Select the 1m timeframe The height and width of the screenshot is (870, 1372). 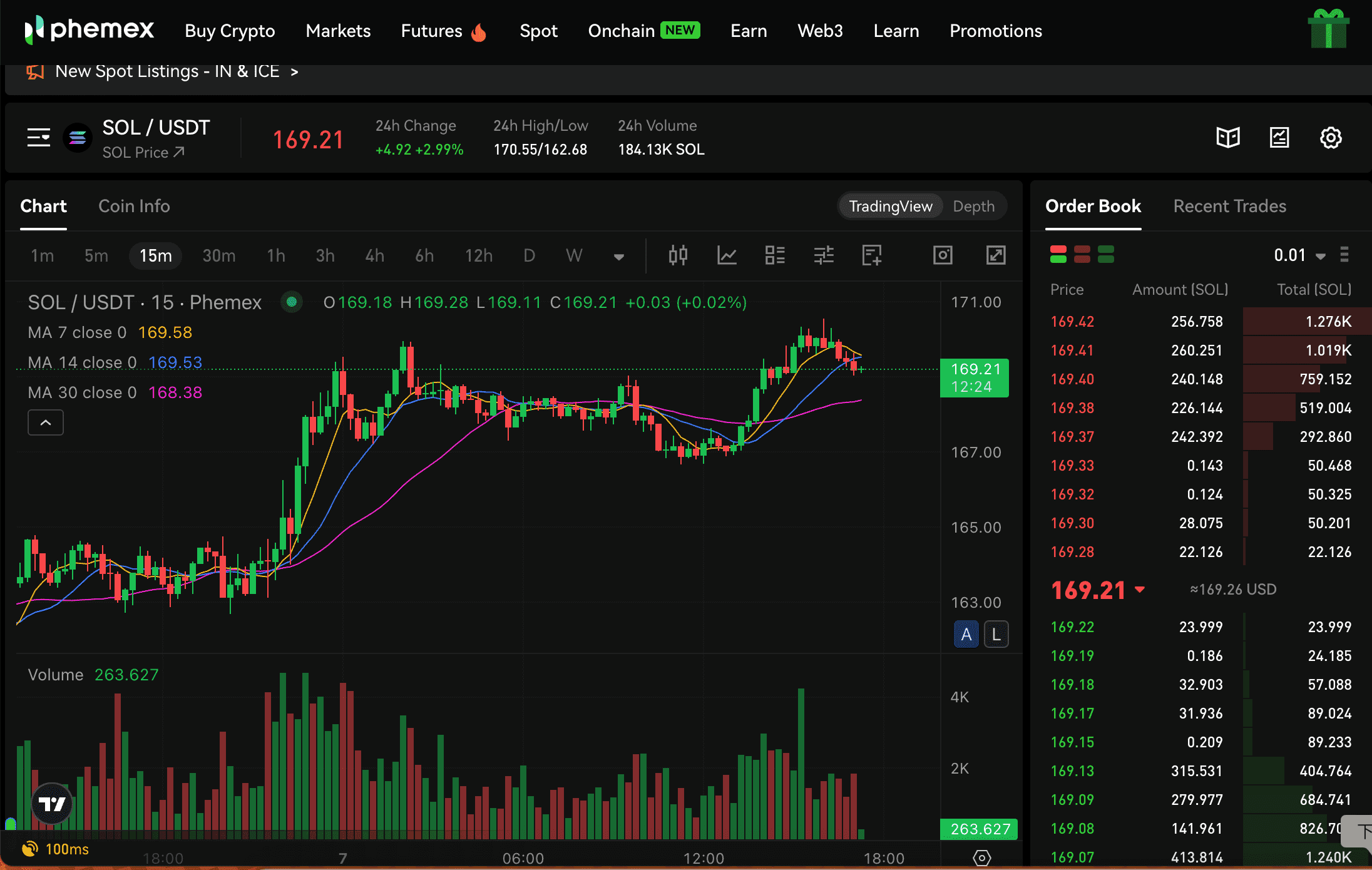pos(43,255)
